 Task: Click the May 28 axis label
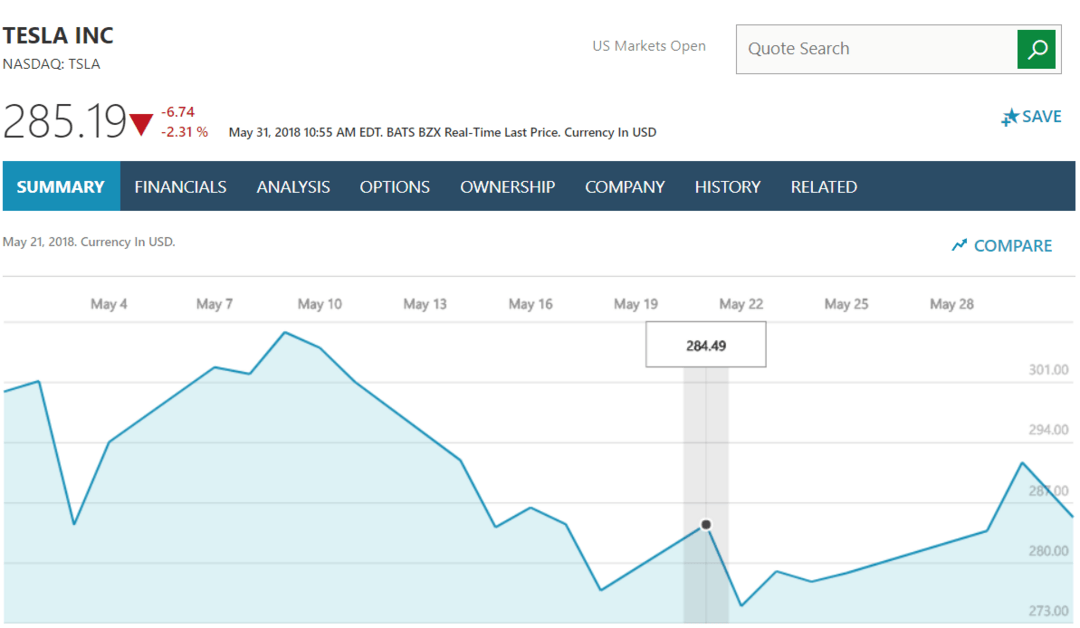tap(952, 304)
